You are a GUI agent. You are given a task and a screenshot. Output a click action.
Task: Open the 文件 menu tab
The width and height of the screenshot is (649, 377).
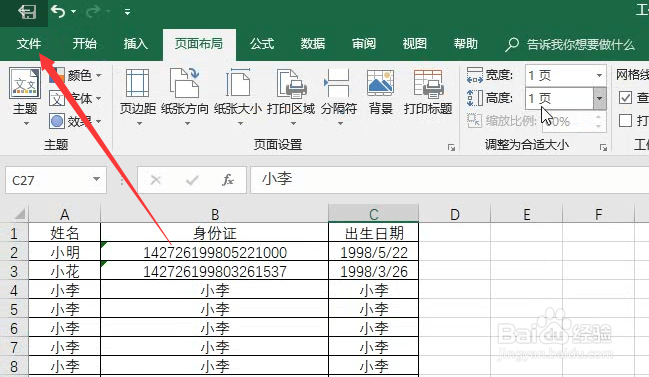click(29, 43)
